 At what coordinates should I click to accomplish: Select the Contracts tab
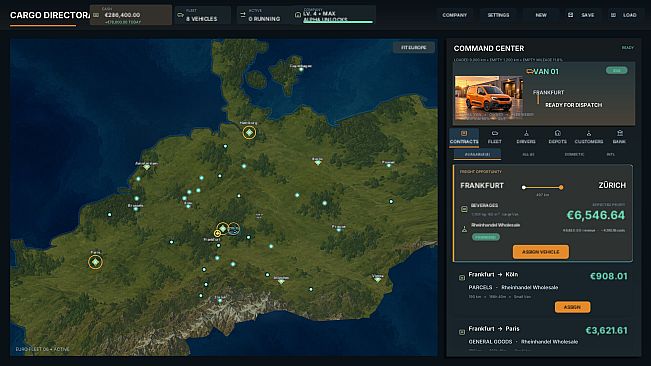click(464, 137)
